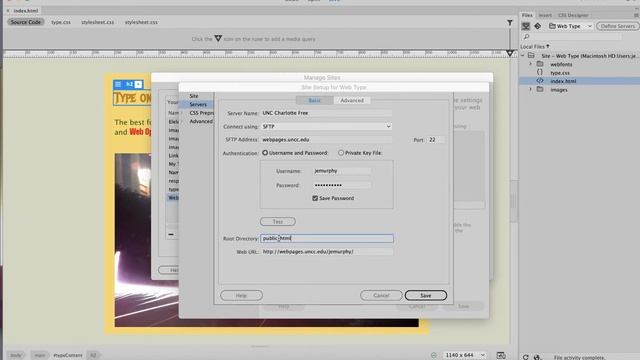Open the Insert panel tab
The width and height of the screenshot is (640, 360).
[x=545, y=15]
